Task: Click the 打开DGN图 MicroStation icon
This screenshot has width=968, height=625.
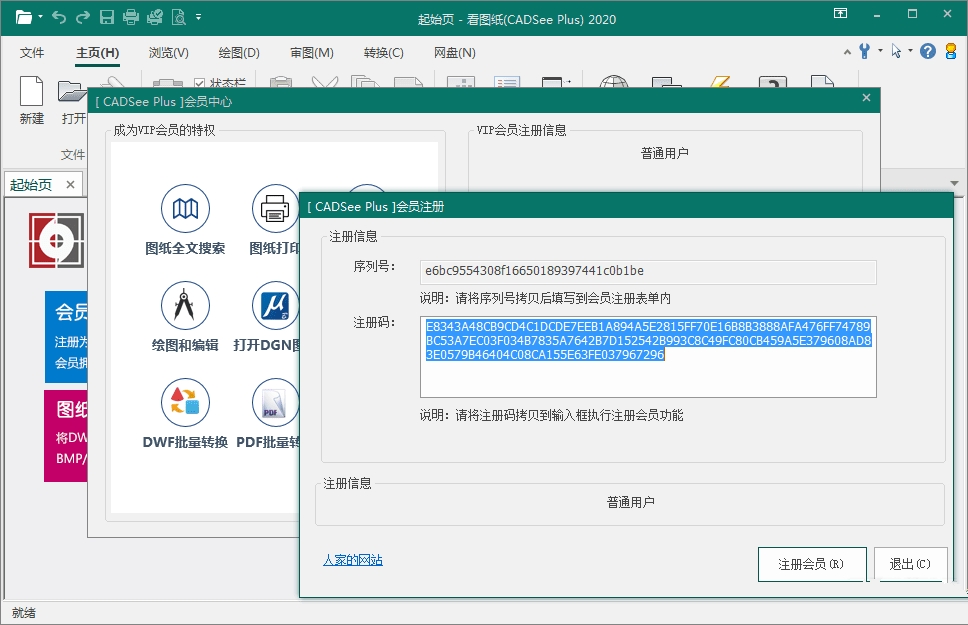Action: (275, 305)
